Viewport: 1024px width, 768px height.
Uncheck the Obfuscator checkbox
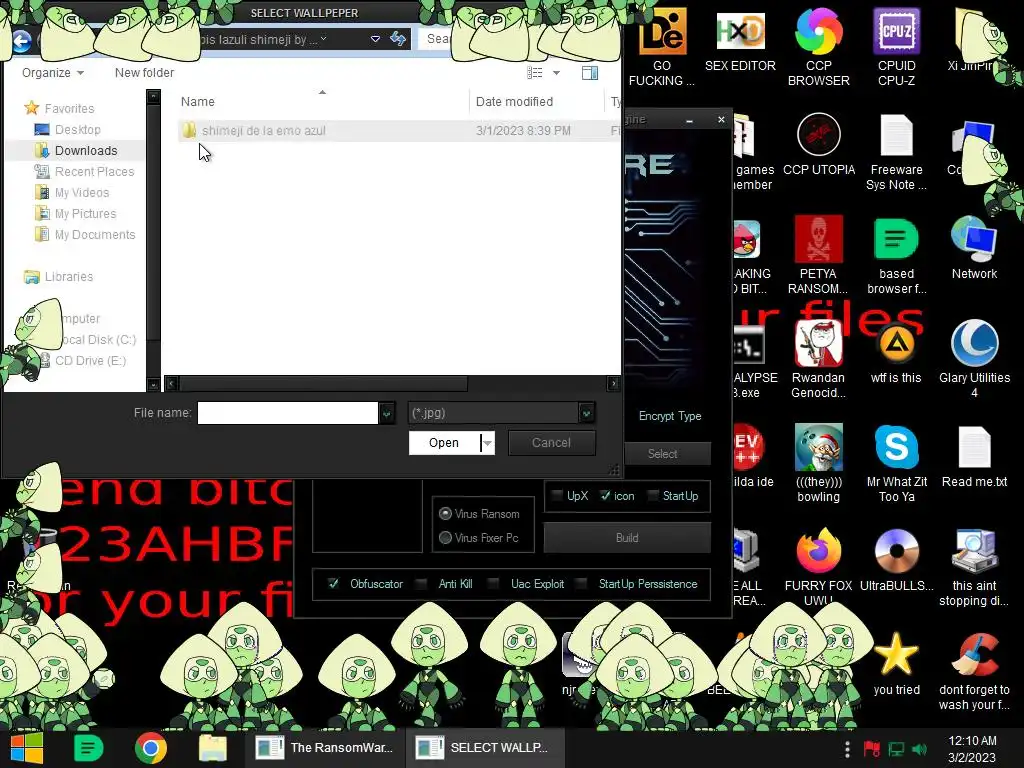333,583
